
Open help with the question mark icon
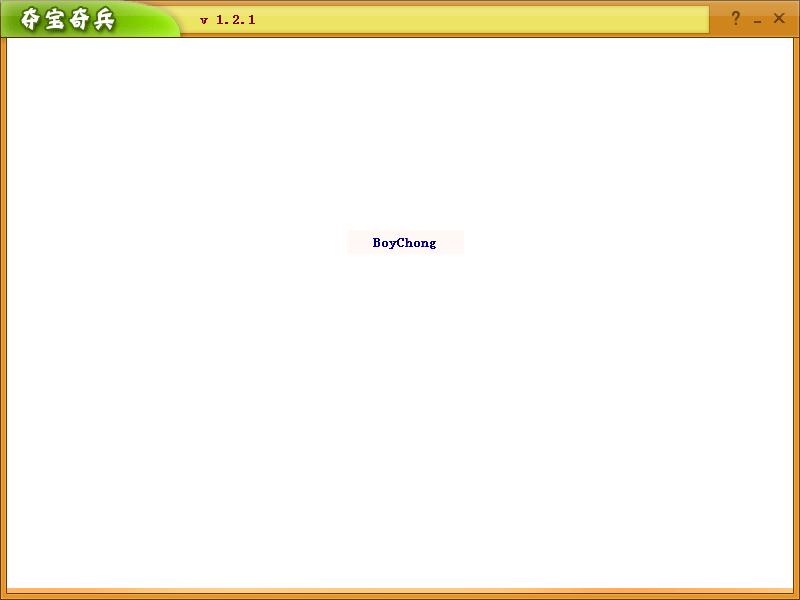click(x=735, y=19)
